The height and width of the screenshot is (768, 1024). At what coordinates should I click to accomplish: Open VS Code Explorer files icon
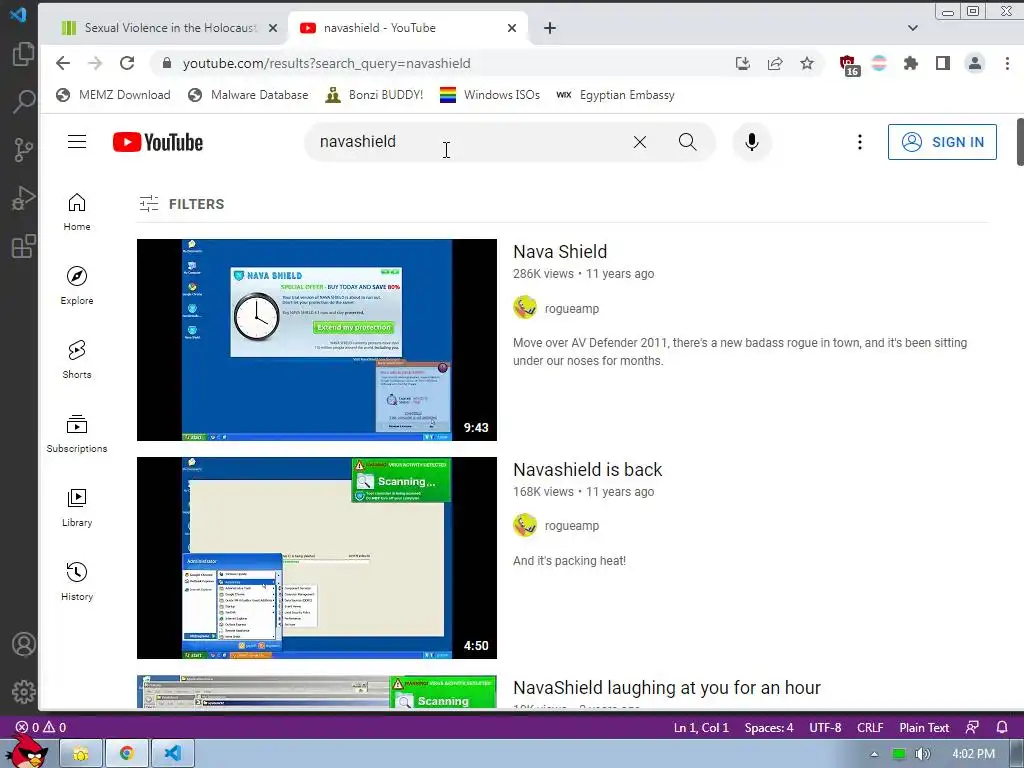(24, 54)
